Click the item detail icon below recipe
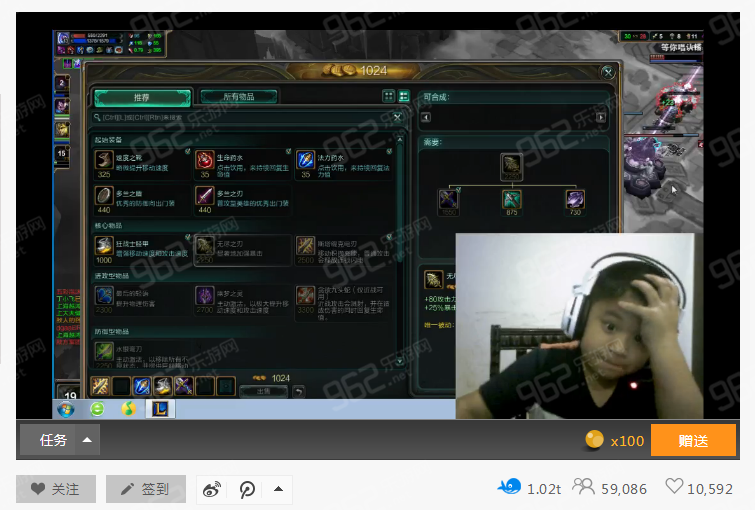Image resolution: width=755 pixels, height=510 pixels. pos(433,280)
